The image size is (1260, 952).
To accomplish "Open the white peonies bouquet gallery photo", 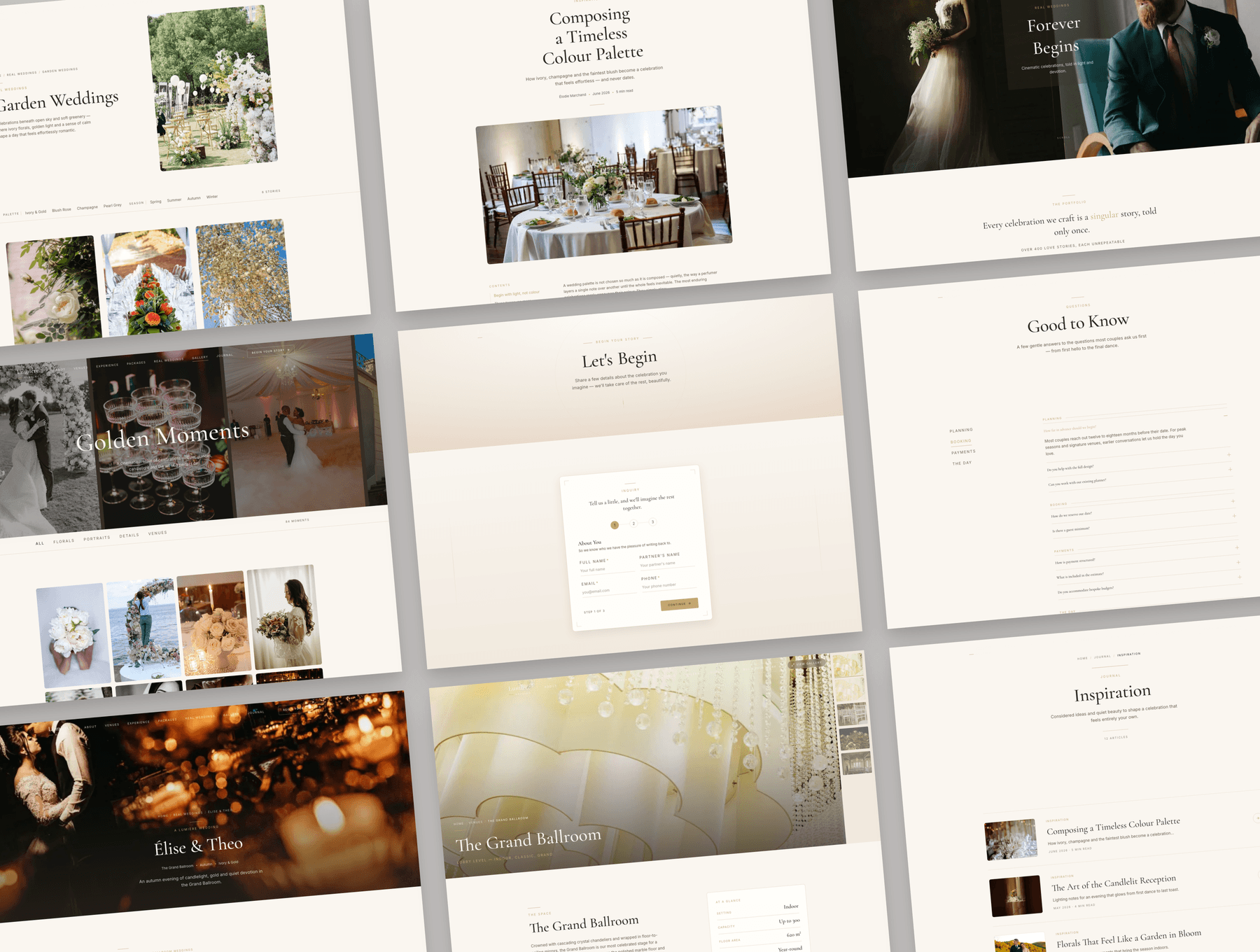I will pyautogui.click(x=73, y=636).
